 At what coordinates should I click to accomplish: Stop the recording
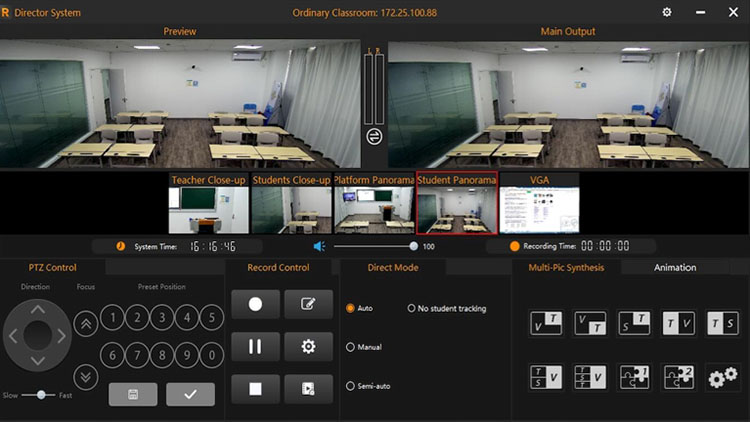coord(256,388)
